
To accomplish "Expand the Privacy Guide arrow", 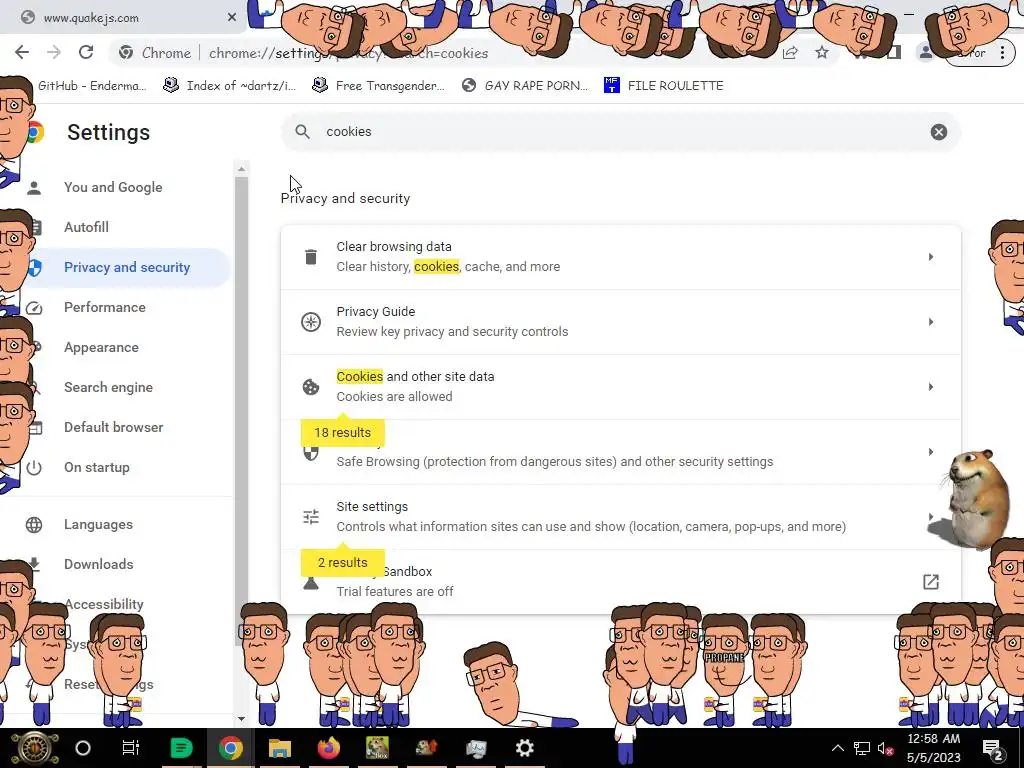I will click(x=931, y=322).
